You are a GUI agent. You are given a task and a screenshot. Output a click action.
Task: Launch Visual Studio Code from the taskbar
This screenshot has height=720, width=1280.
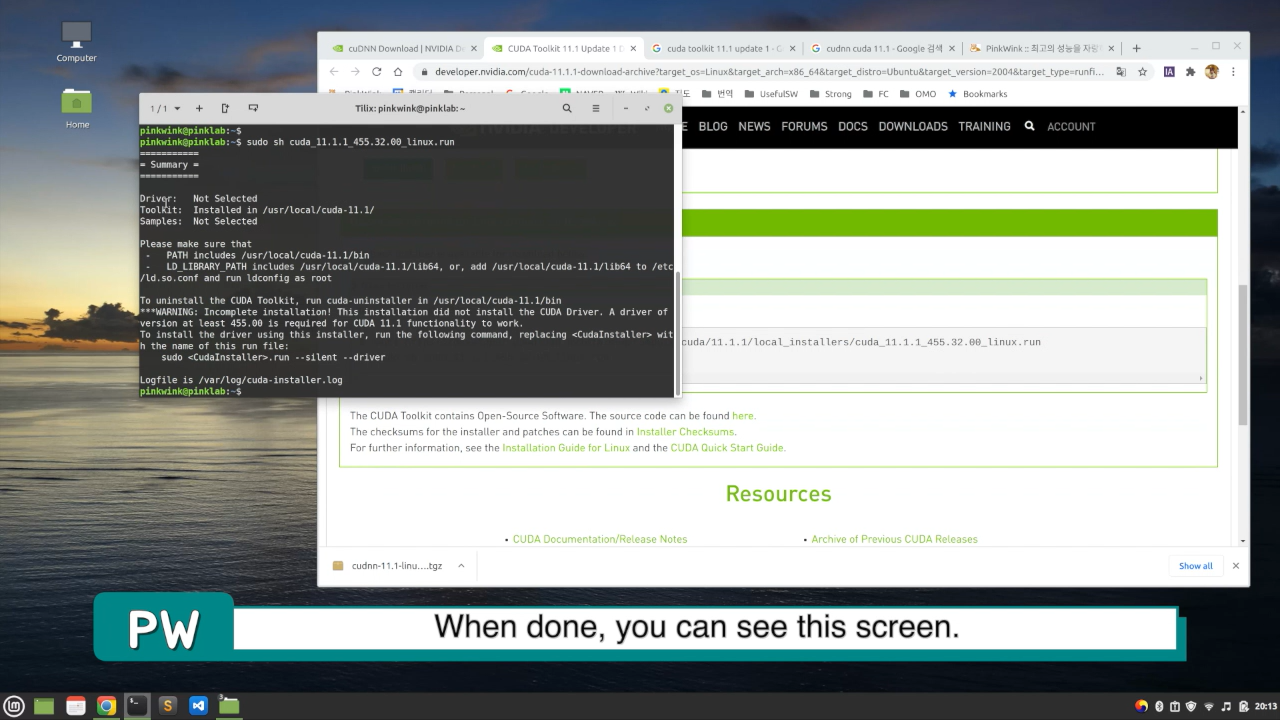pyautogui.click(x=198, y=705)
